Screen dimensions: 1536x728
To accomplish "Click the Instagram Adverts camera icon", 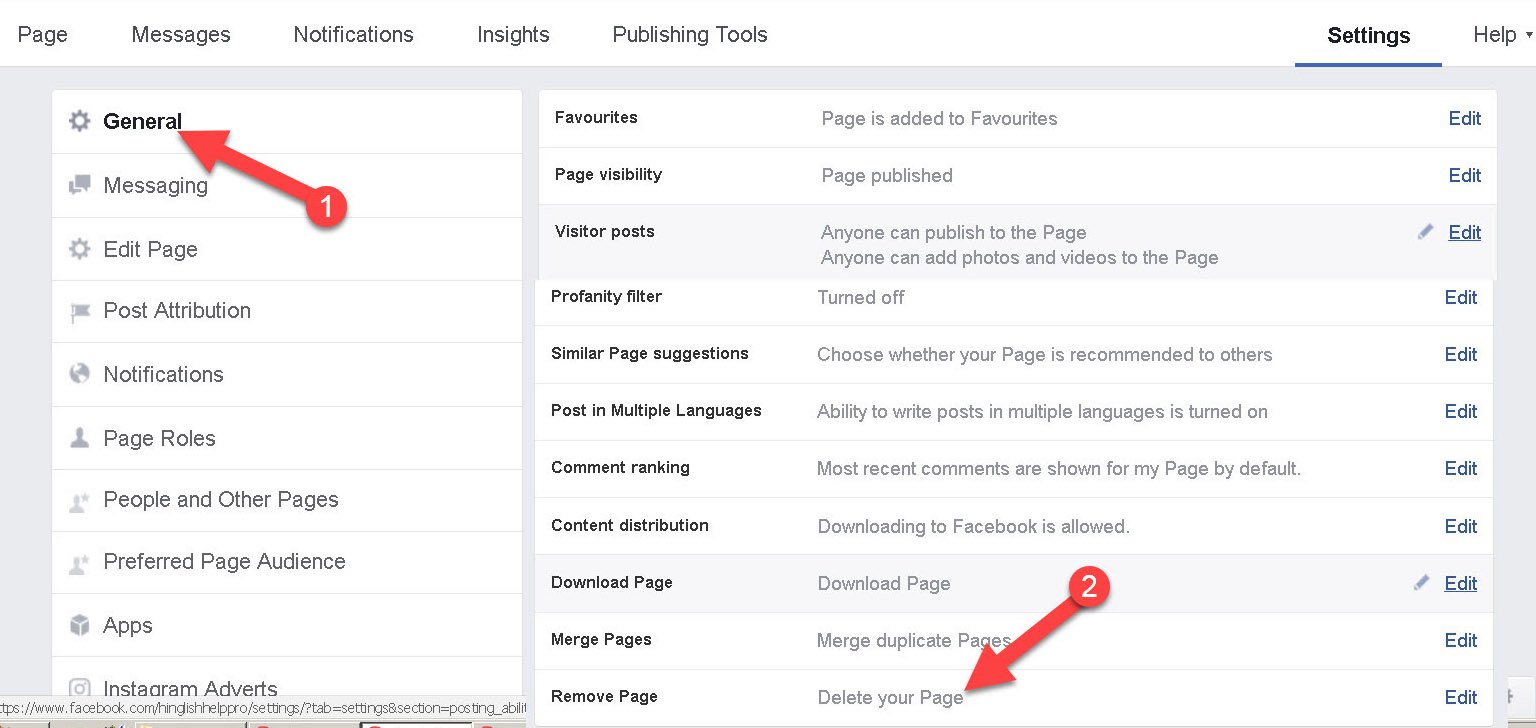I will click(79, 687).
